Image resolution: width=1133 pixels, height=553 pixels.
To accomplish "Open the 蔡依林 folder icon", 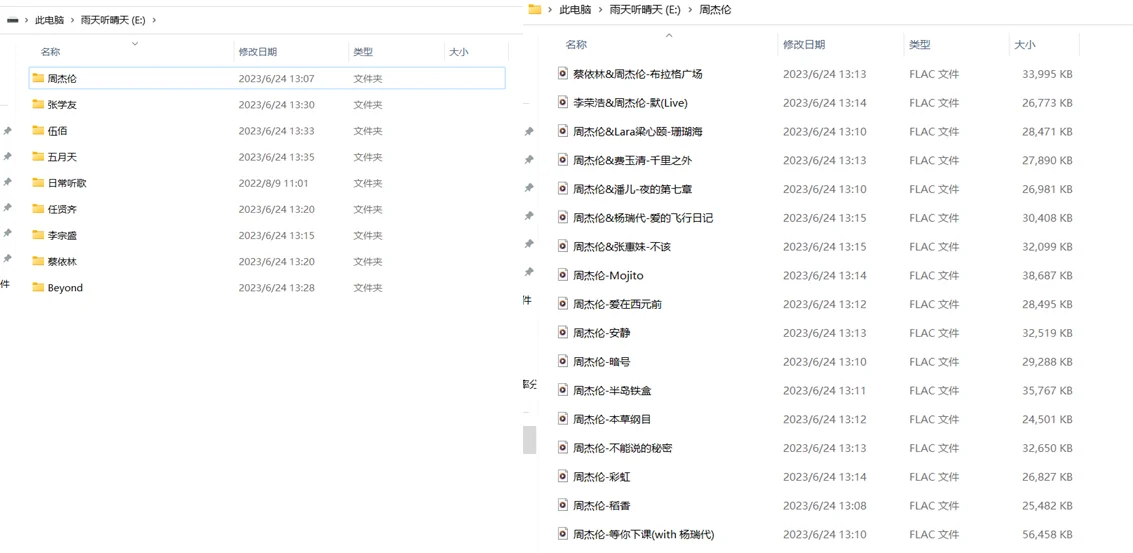I will point(38,261).
